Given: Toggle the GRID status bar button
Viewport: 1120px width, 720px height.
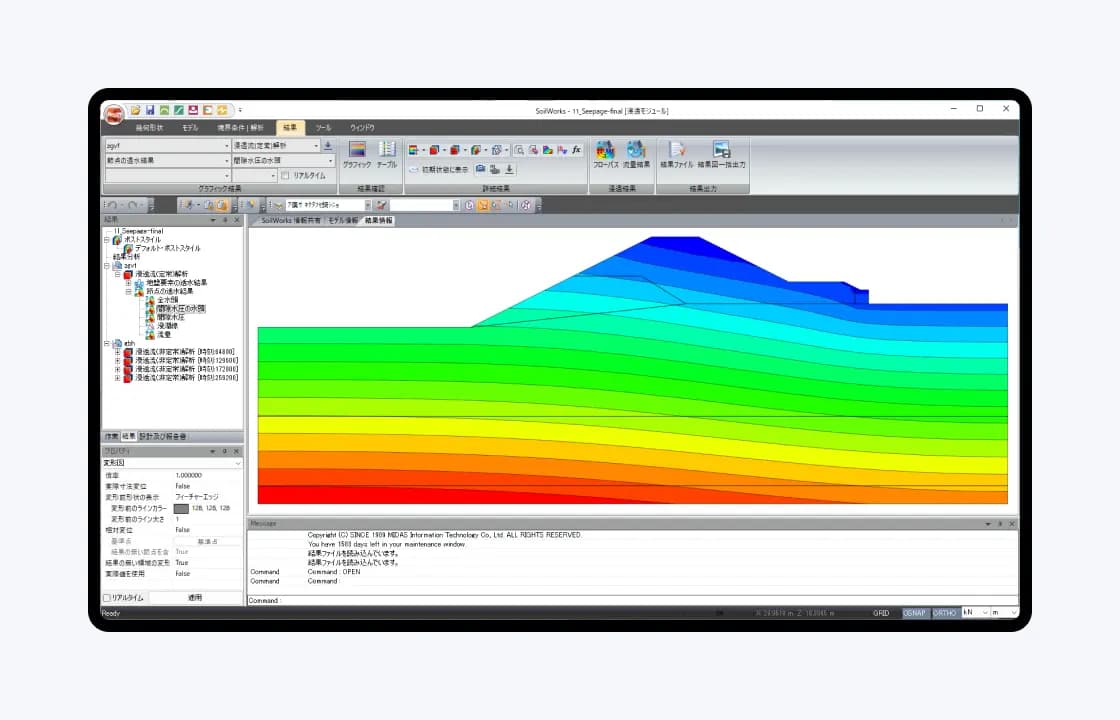Looking at the screenshot, I should [x=881, y=613].
